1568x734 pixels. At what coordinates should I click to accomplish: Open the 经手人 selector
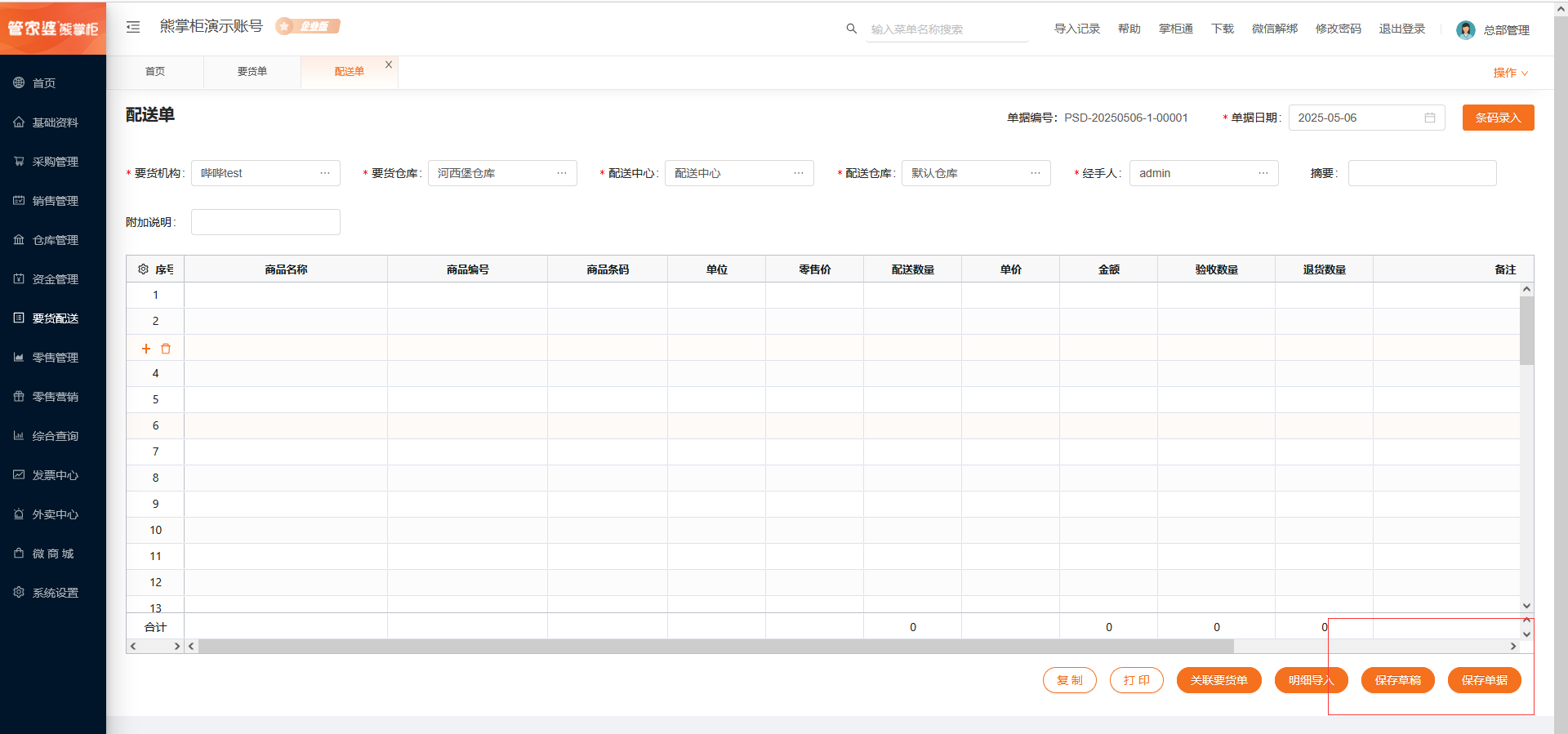coord(1263,173)
